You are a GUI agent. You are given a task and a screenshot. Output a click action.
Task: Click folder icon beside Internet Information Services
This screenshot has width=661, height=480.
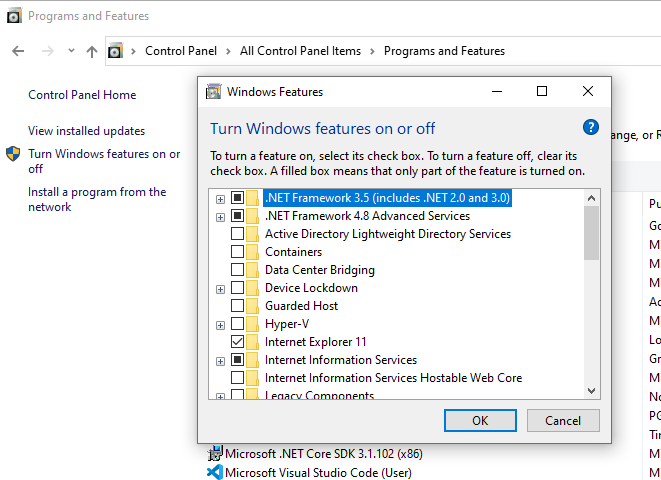pos(253,360)
